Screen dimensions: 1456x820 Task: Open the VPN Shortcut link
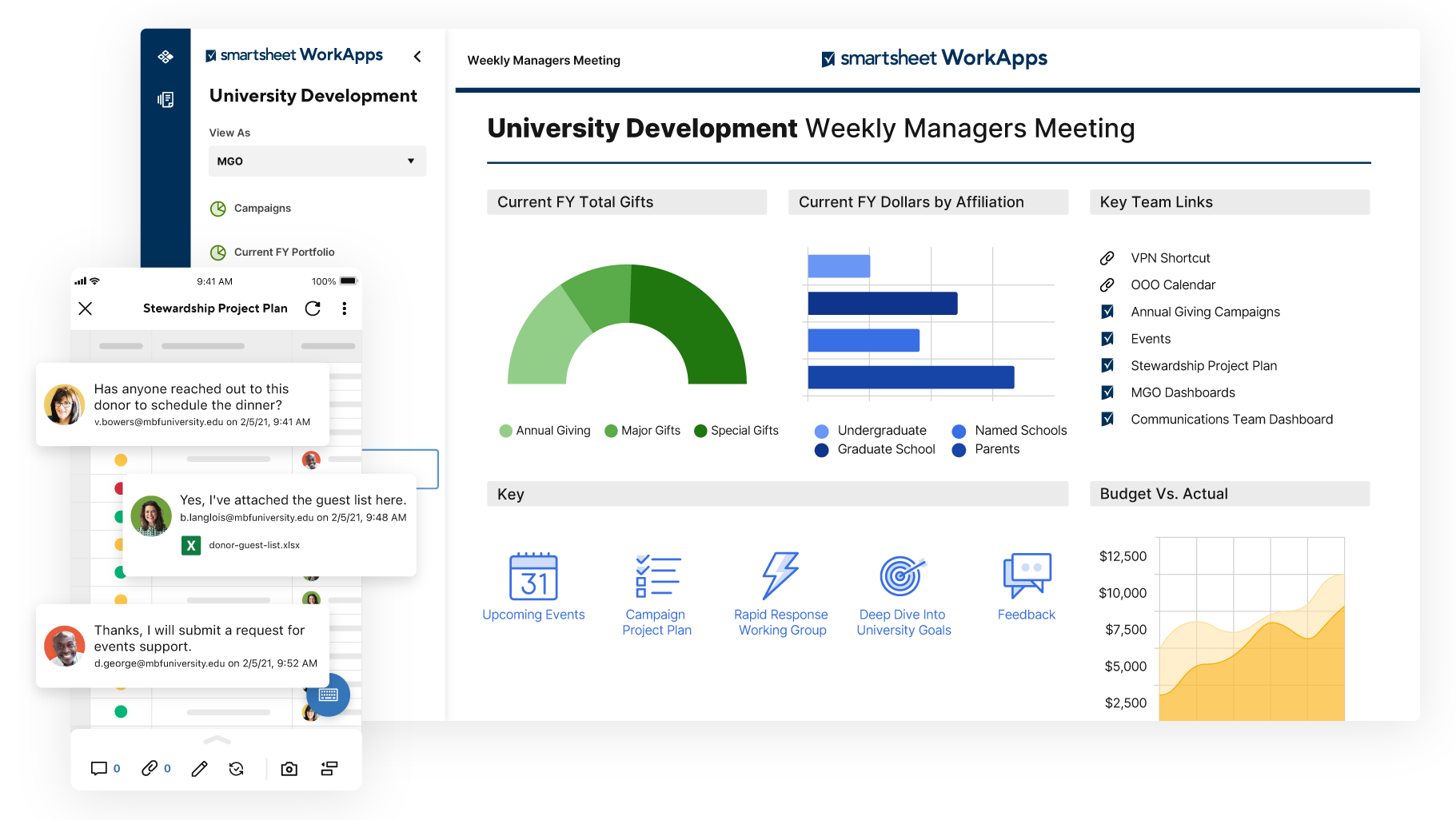[1171, 257]
